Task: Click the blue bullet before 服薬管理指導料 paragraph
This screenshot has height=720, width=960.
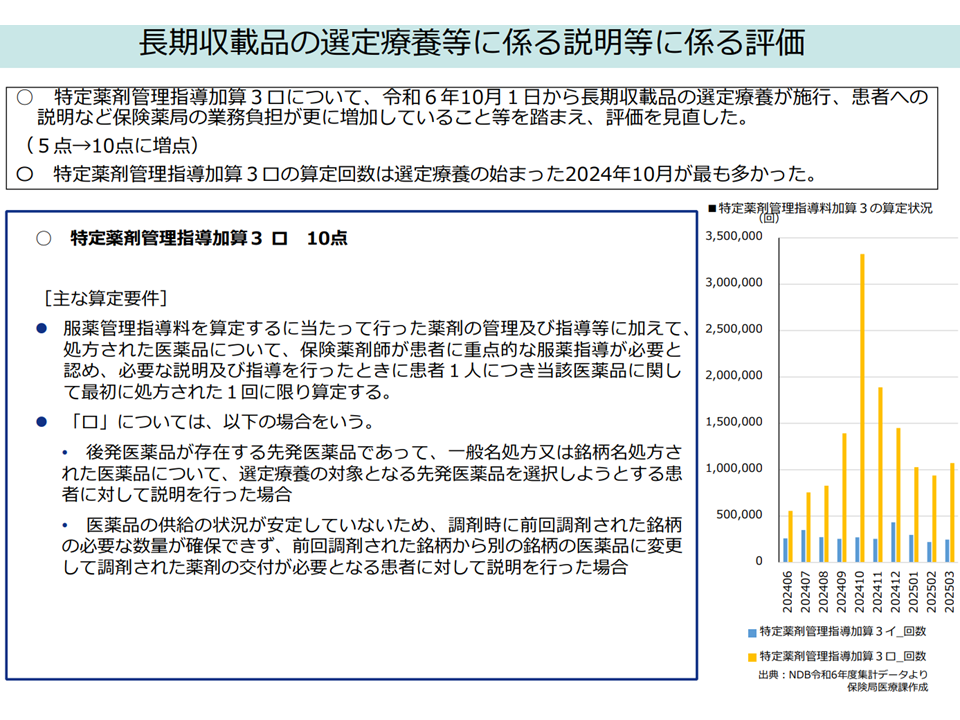Action: click(41, 328)
